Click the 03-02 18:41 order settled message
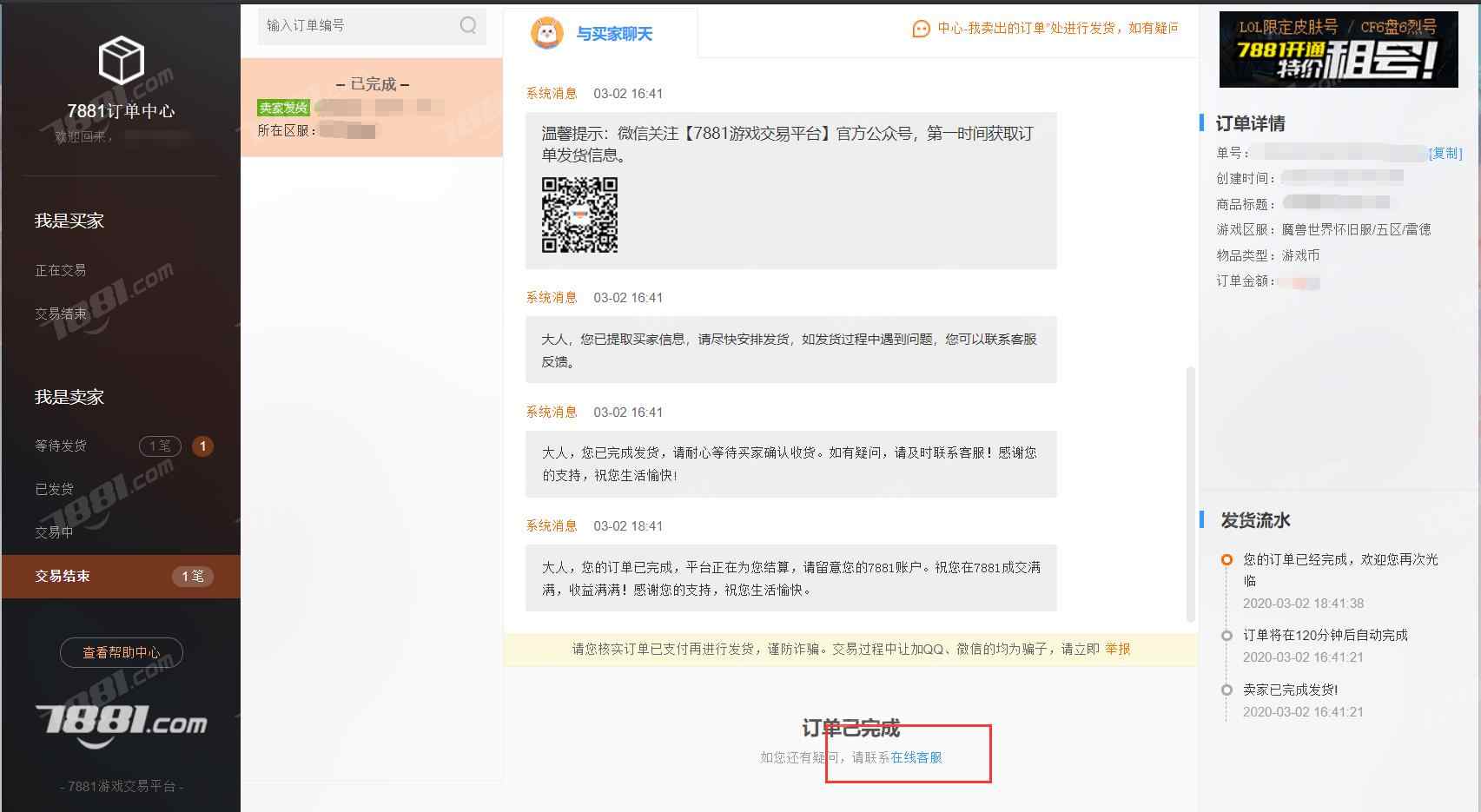The width and height of the screenshot is (1481, 812). (x=790, y=578)
